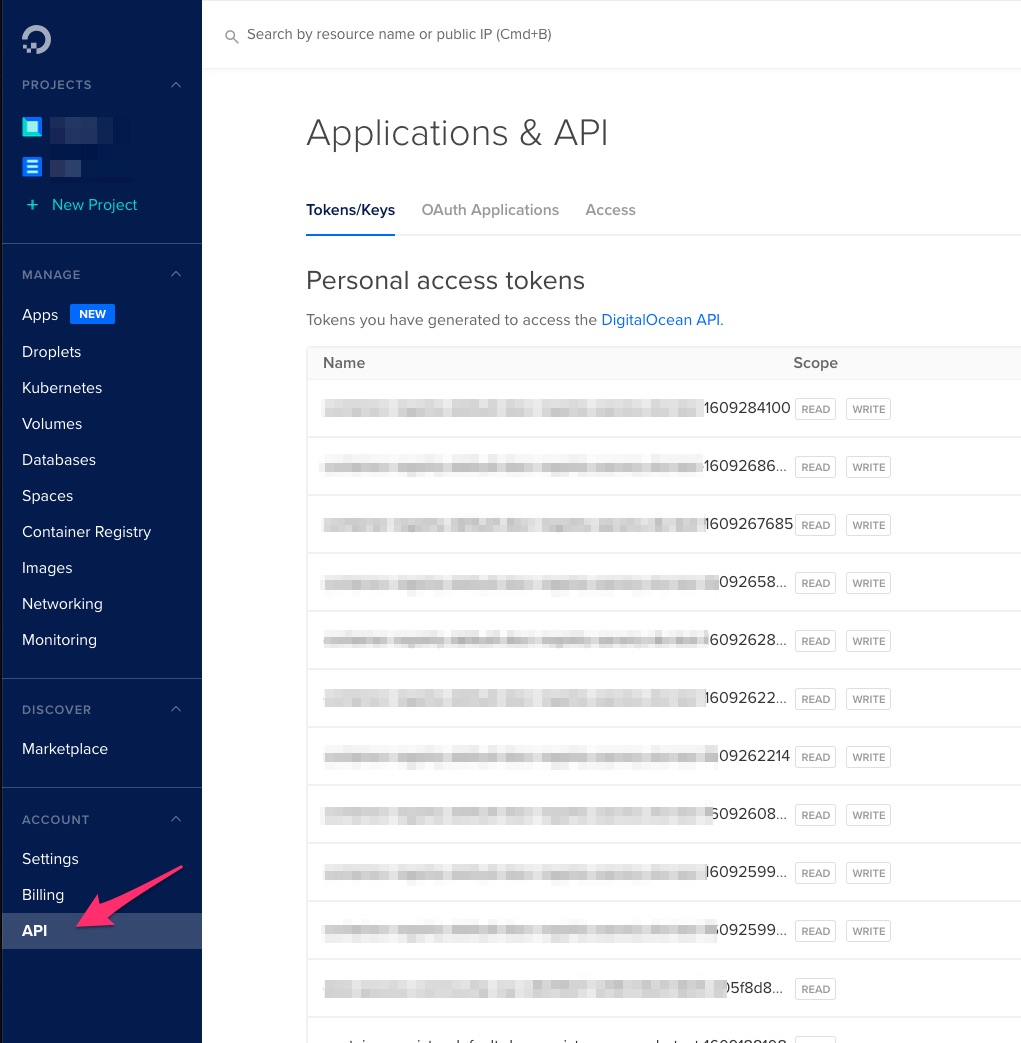Navigate to Volumes
This screenshot has height=1043, width=1021.
tap(52, 424)
